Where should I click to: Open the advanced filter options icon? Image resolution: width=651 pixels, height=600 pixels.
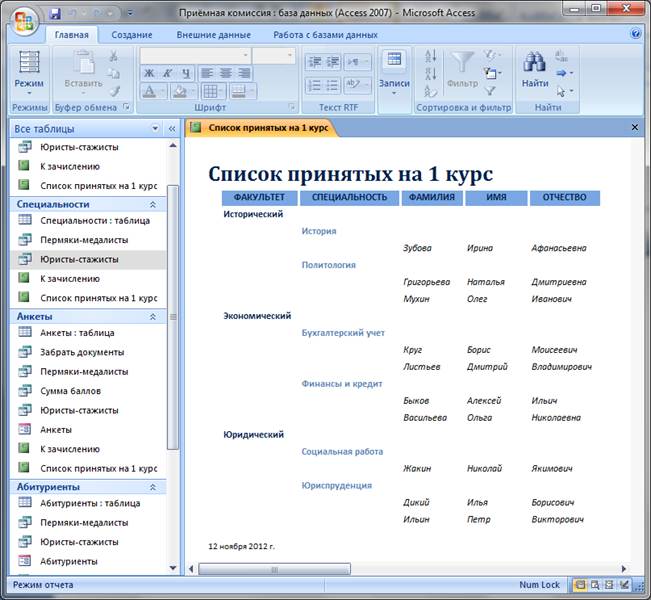[x=492, y=73]
